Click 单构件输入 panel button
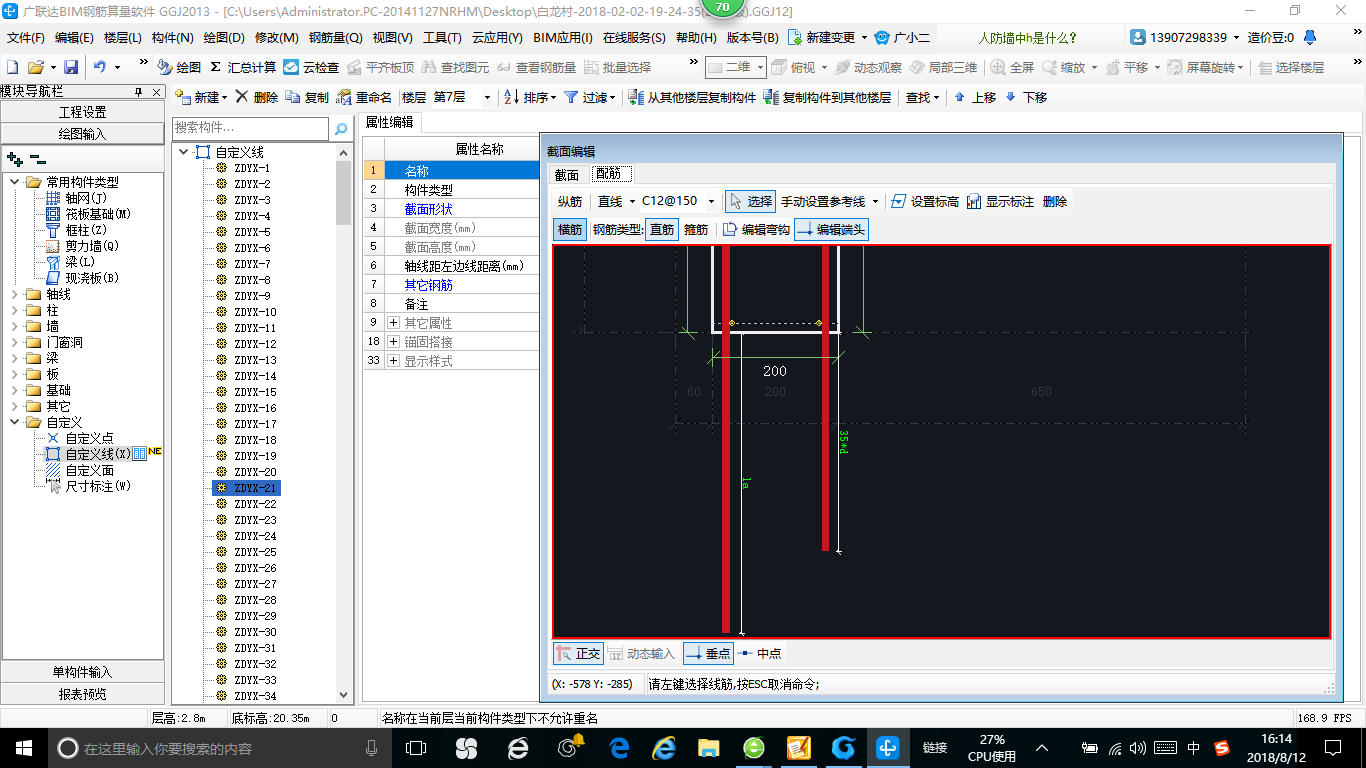1366x768 pixels. point(82,672)
